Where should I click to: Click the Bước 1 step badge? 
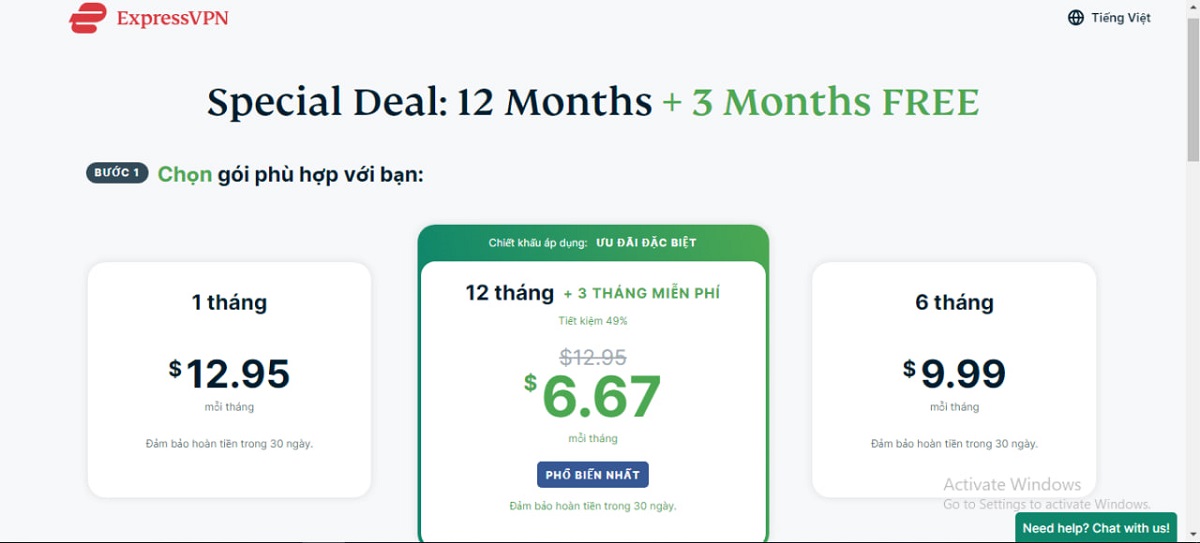coord(117,173)
